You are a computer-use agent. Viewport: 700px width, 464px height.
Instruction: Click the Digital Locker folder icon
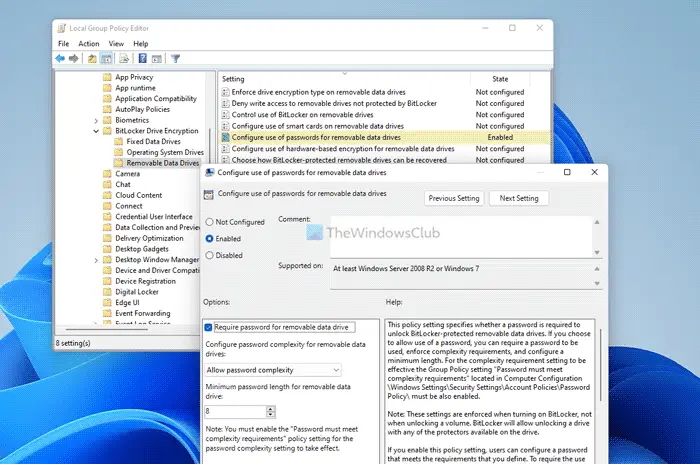tap(107, 292)
